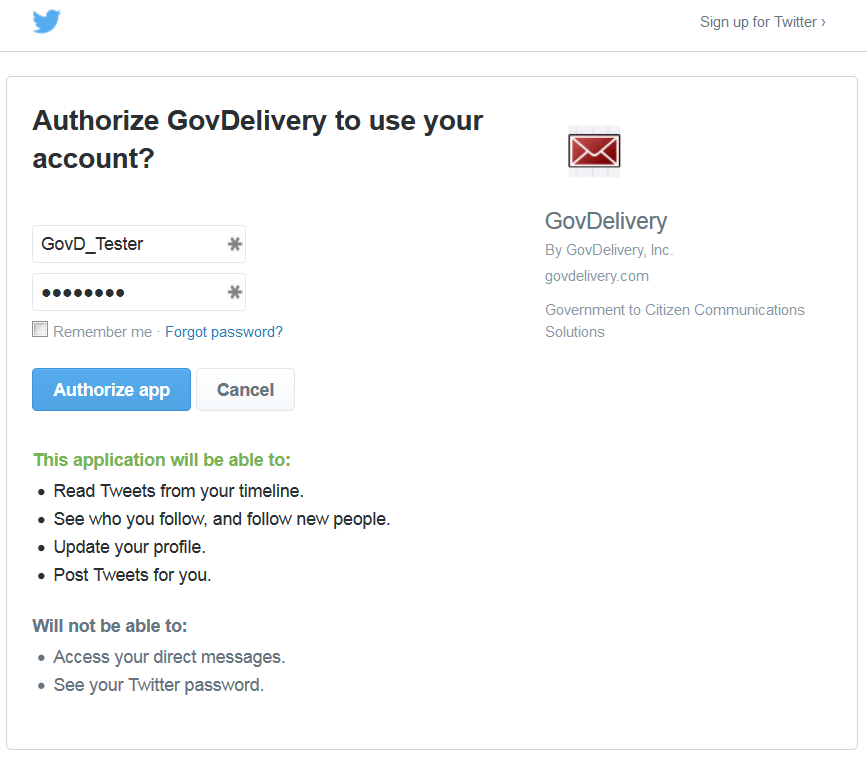This screenshot has height=759, width=867.
Task: Click the Twitter bird logo
Action: click(x=46, y=20)
